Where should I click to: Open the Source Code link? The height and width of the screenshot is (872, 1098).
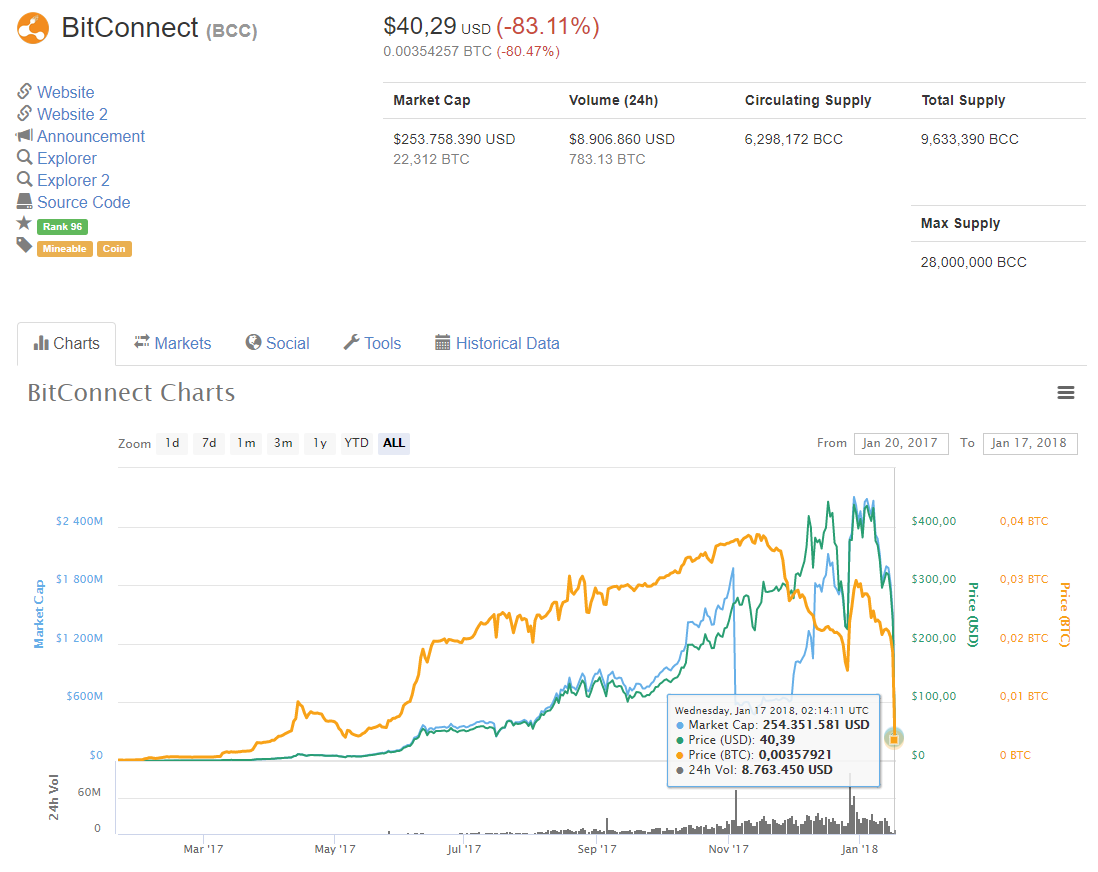(83, 202)
